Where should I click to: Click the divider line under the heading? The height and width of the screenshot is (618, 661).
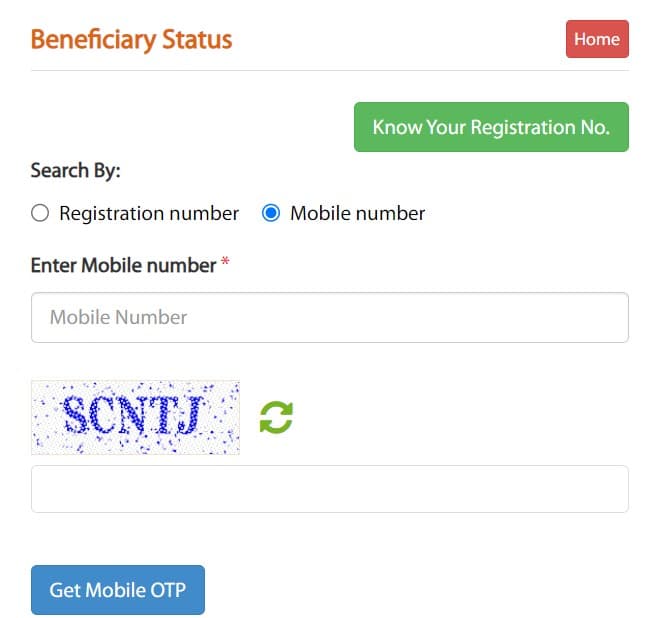[330, 70]
